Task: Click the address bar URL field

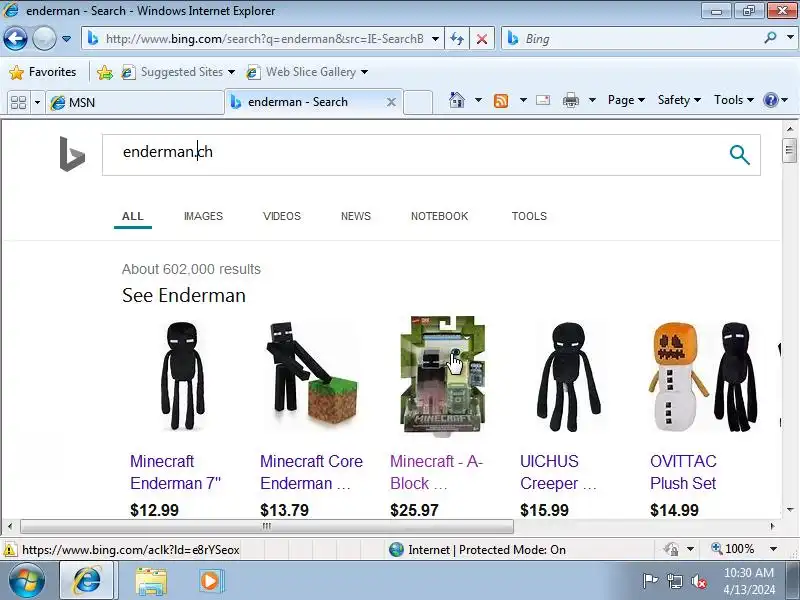Action: [264, 39]
